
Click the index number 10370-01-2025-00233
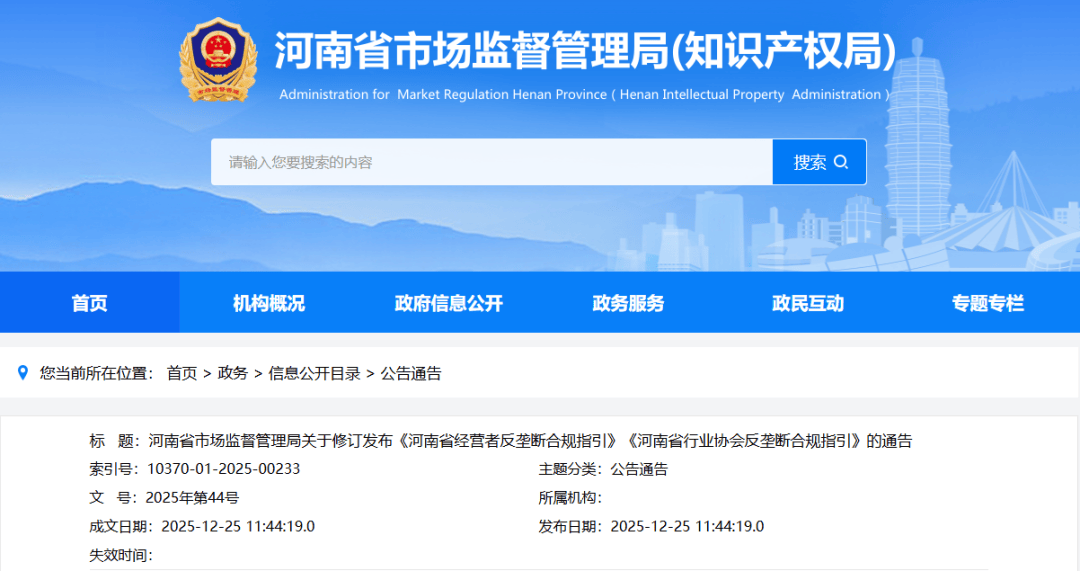(224, 469)
